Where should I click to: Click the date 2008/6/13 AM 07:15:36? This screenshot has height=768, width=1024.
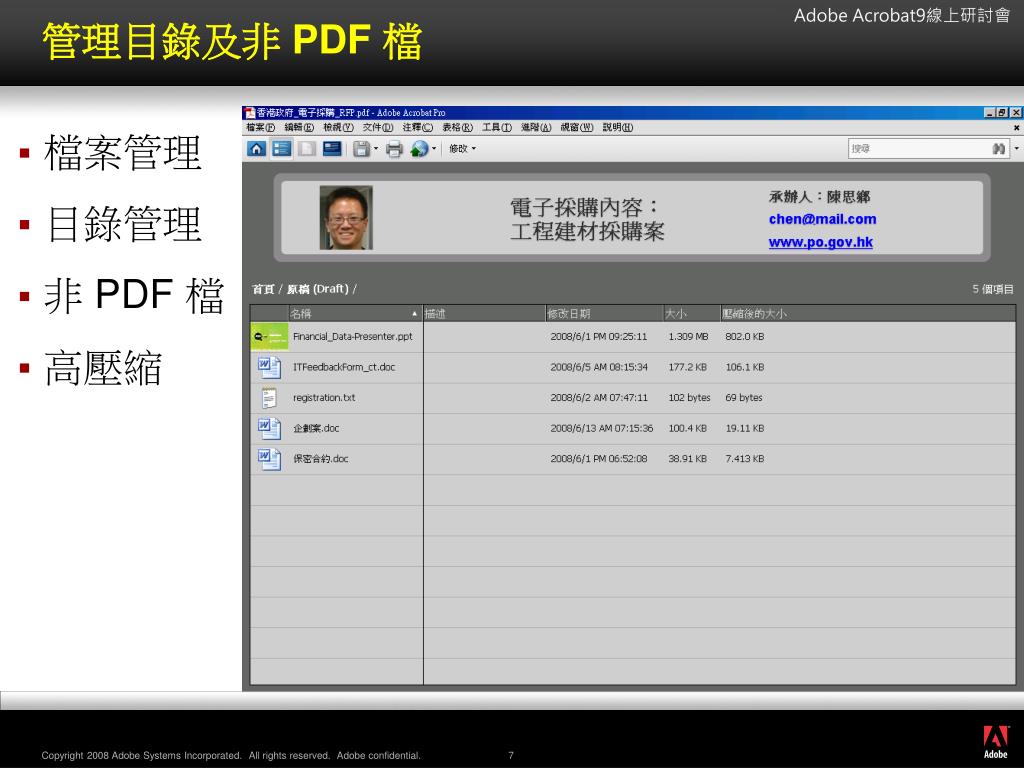click(x=601, y=428)
